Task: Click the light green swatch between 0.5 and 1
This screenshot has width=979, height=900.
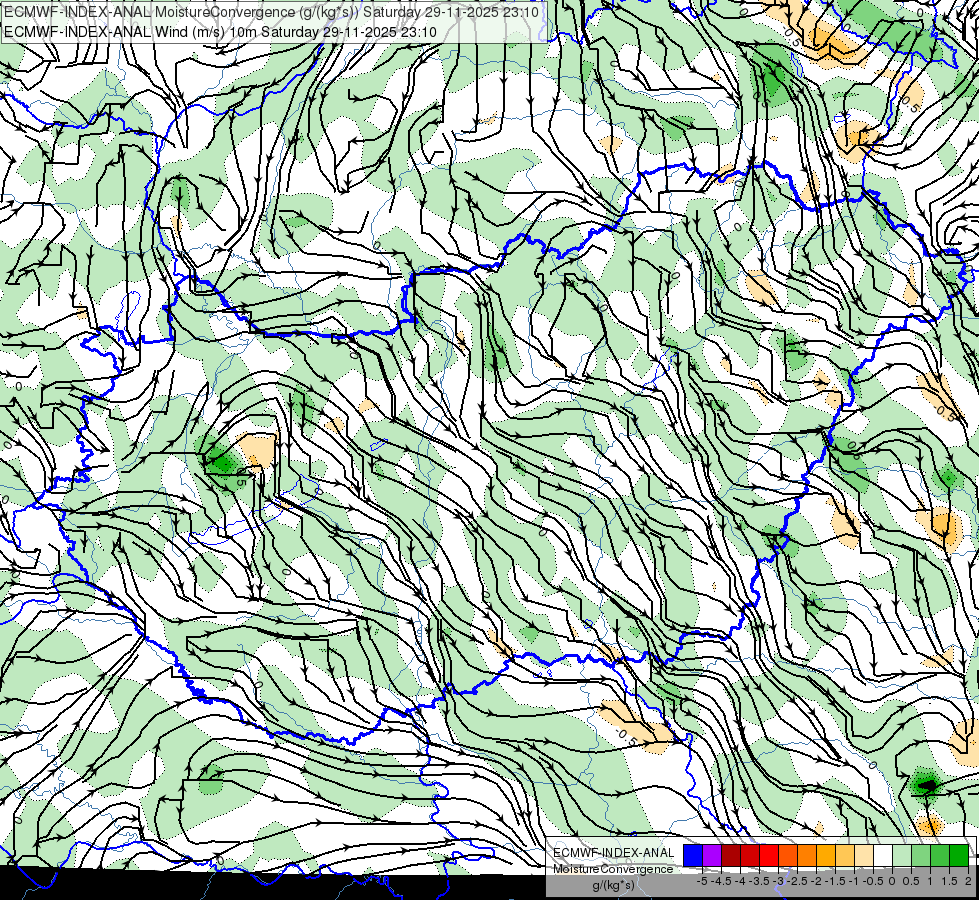Action: [x=921, y=855]
